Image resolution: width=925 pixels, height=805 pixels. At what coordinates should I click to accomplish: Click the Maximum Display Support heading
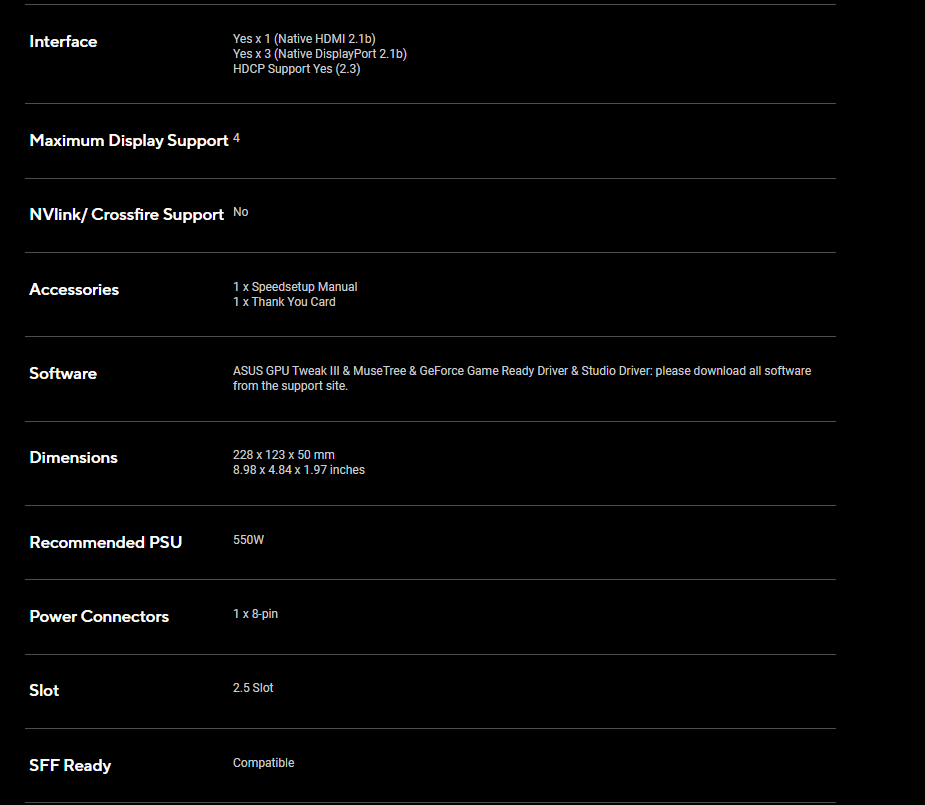coord(129,141)
